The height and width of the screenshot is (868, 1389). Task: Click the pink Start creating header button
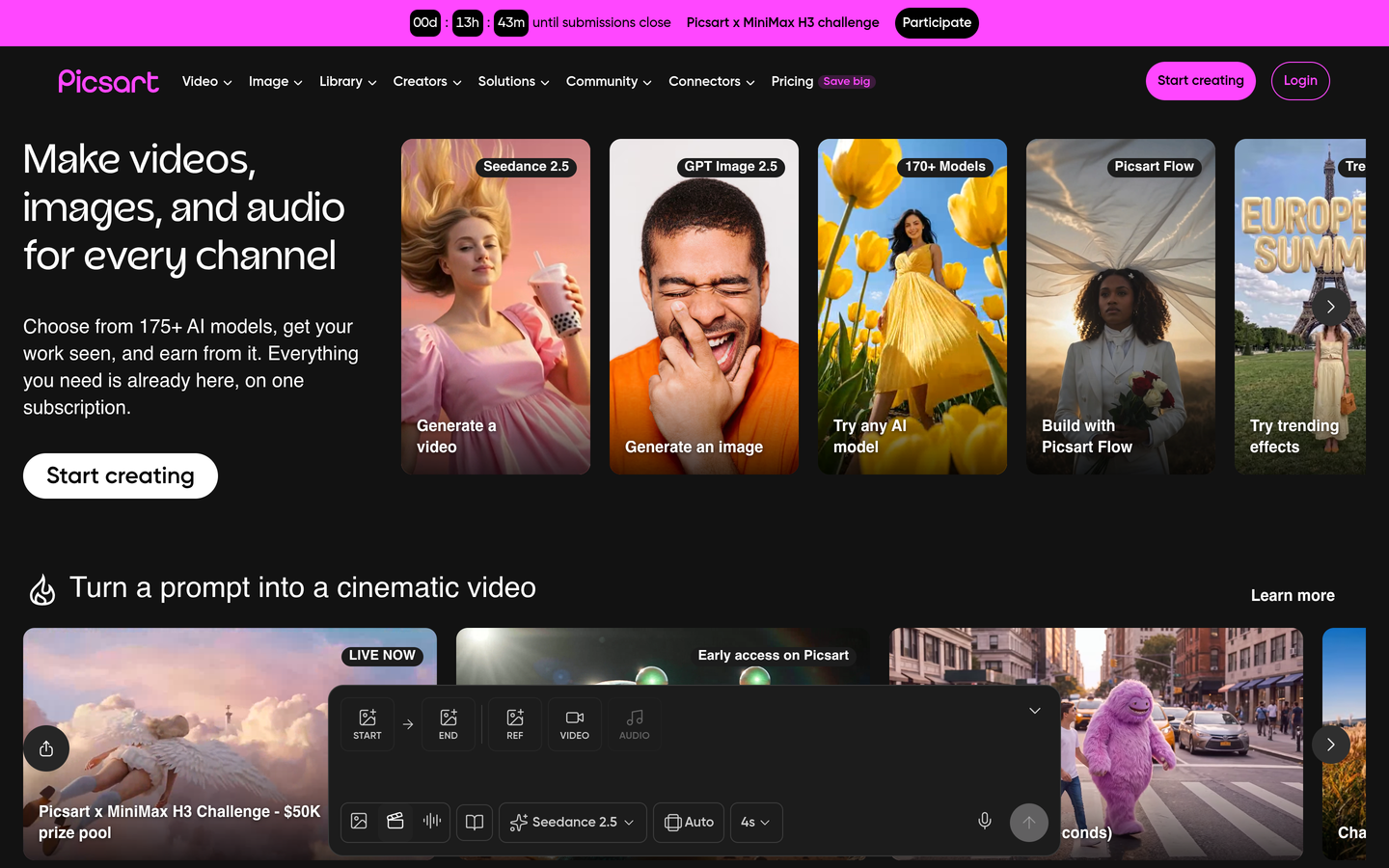(1201, 81)
